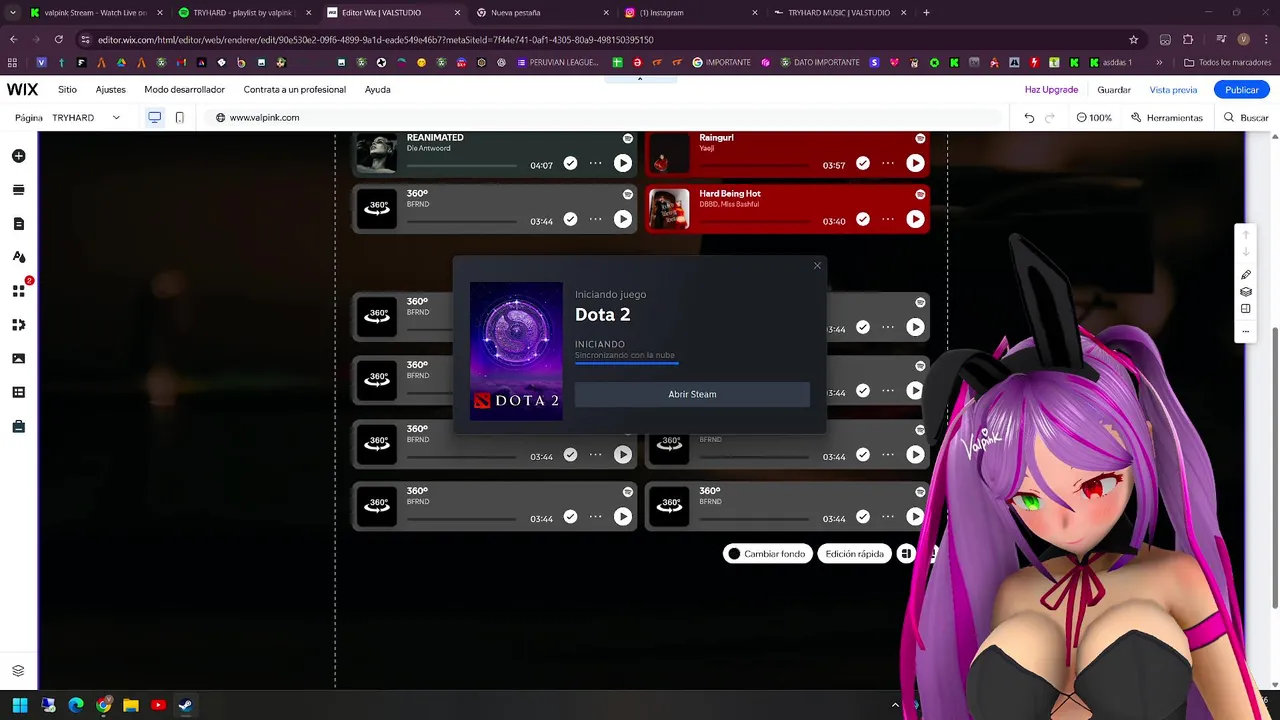
Task: Click Buscar search in Wix toolbar
Action: (x=1246, y=118)
